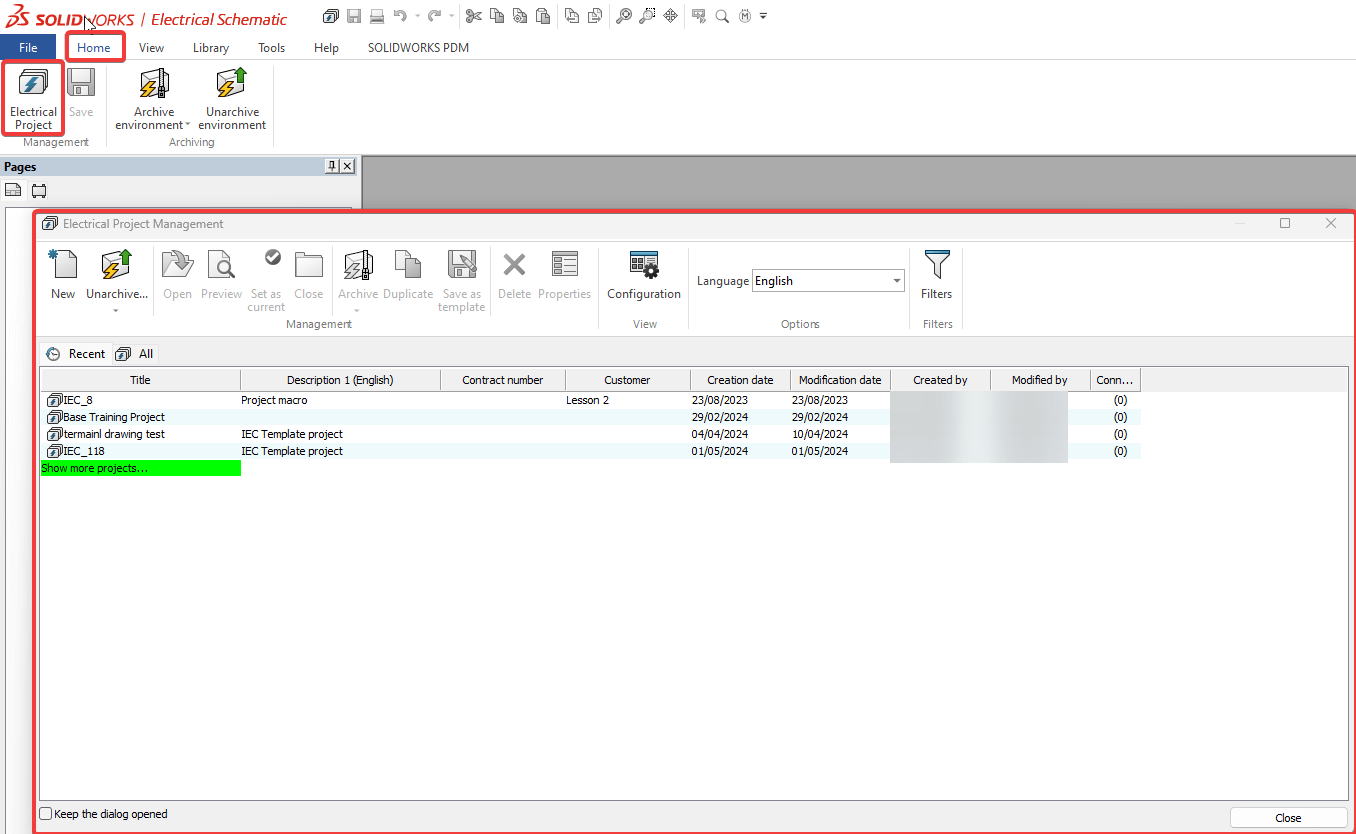Switch to the Library tab
This screenshot has height=834, width=1356.
point(211,47)
